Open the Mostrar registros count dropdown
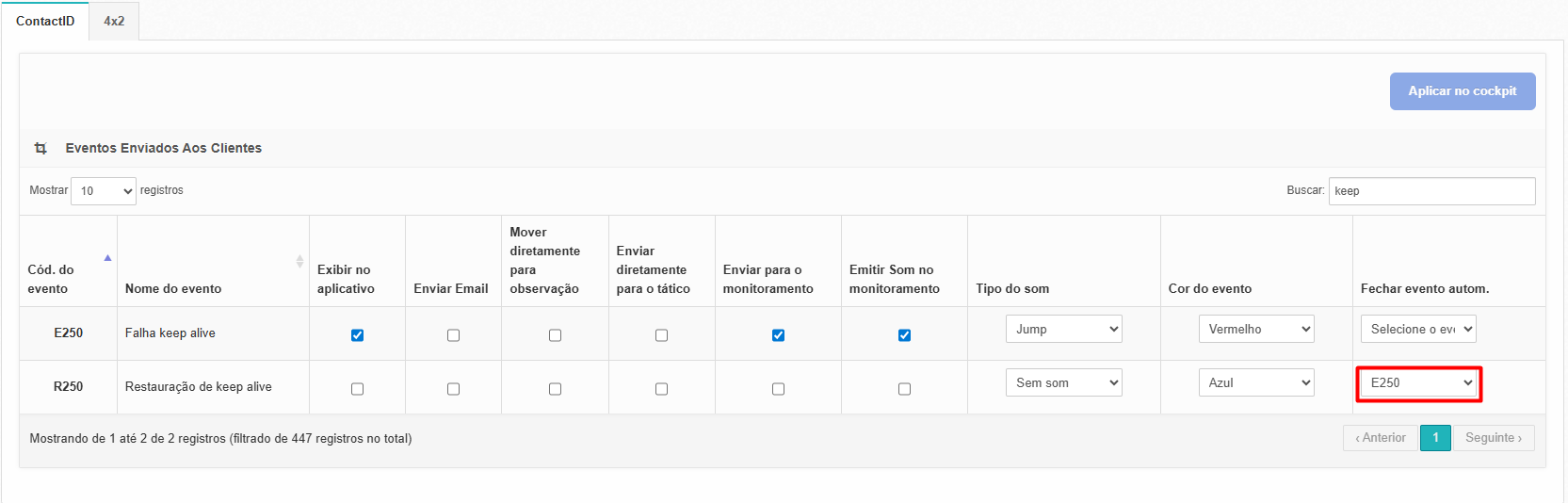Viewport: 1568px width, 503px height. tap(104, 191)
